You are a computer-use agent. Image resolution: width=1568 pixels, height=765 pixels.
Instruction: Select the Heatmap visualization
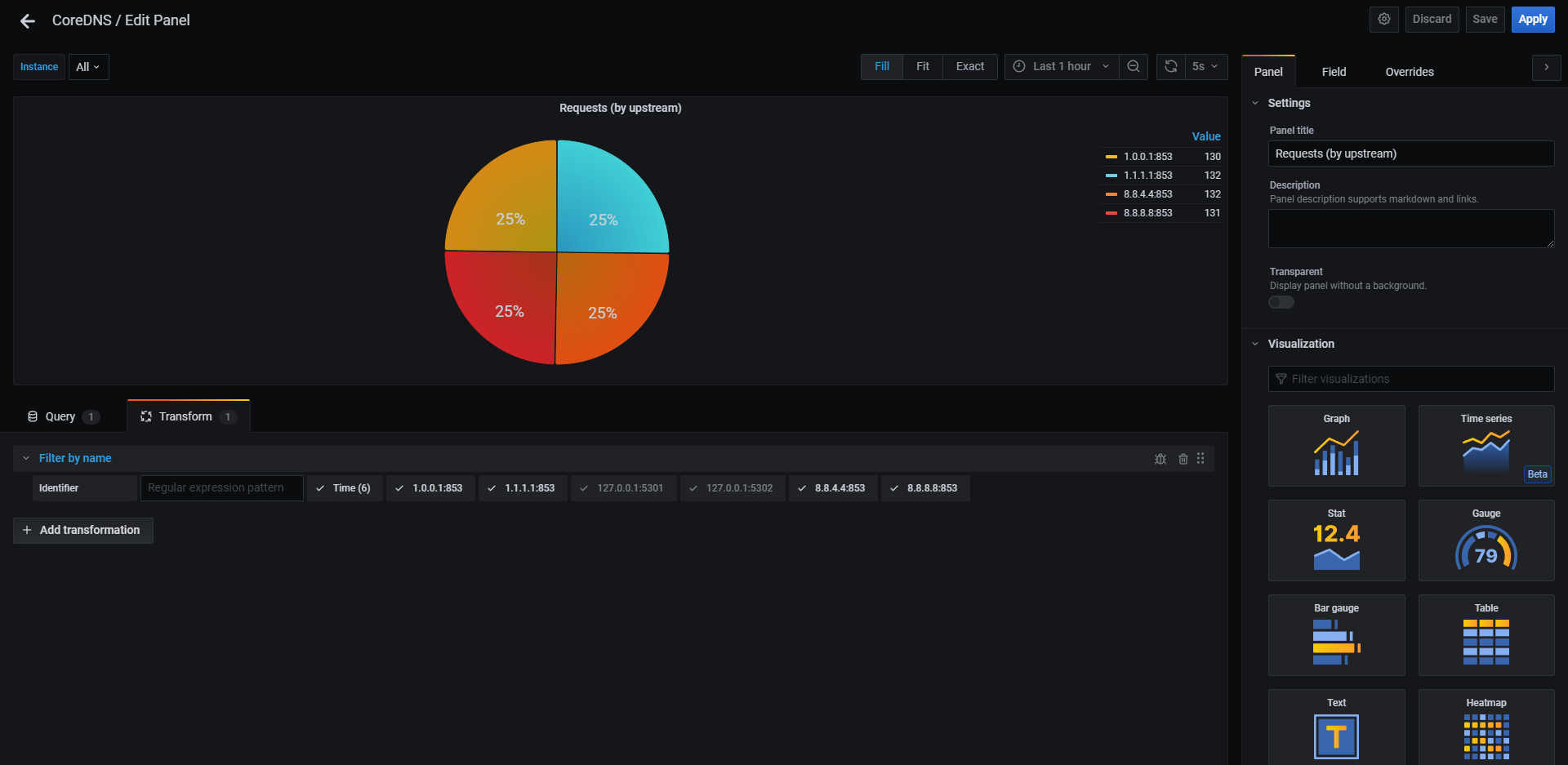tap(1486, 727)
